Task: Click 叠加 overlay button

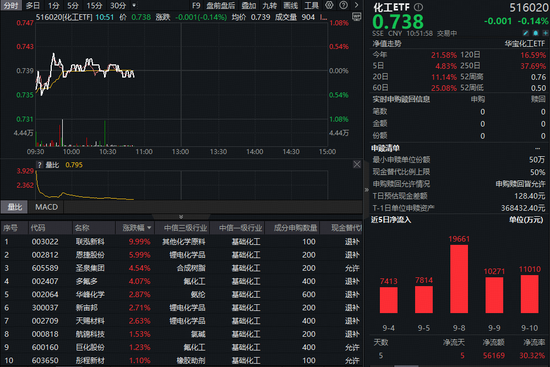Action: (249, 6)
